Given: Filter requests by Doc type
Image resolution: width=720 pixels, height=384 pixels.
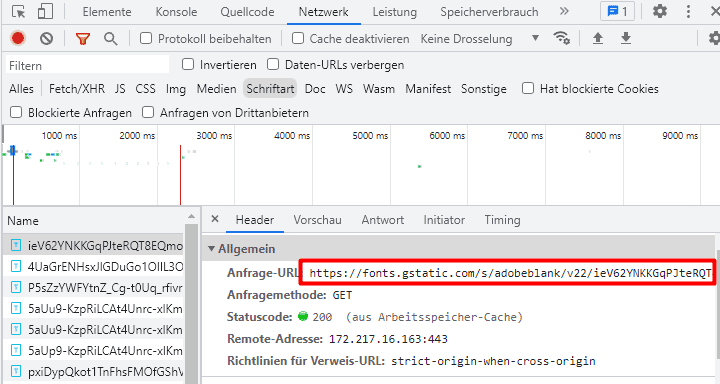Looking at the screenshot, I should [315, 89].
